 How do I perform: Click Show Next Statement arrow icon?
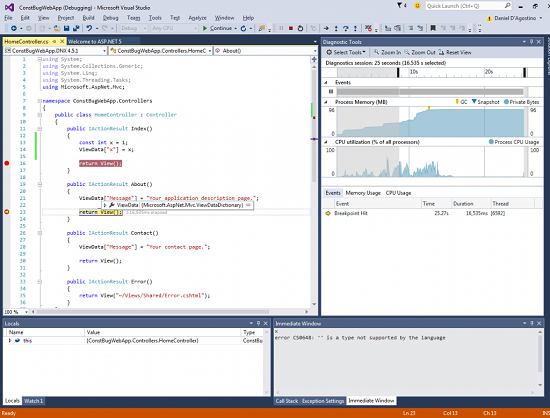click(x=326, y=28)
